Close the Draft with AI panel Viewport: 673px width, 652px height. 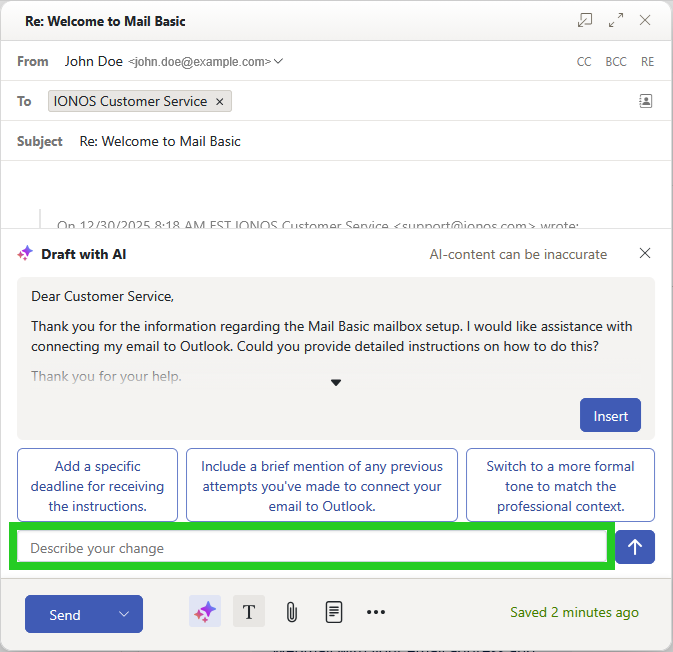click(645, 253)
